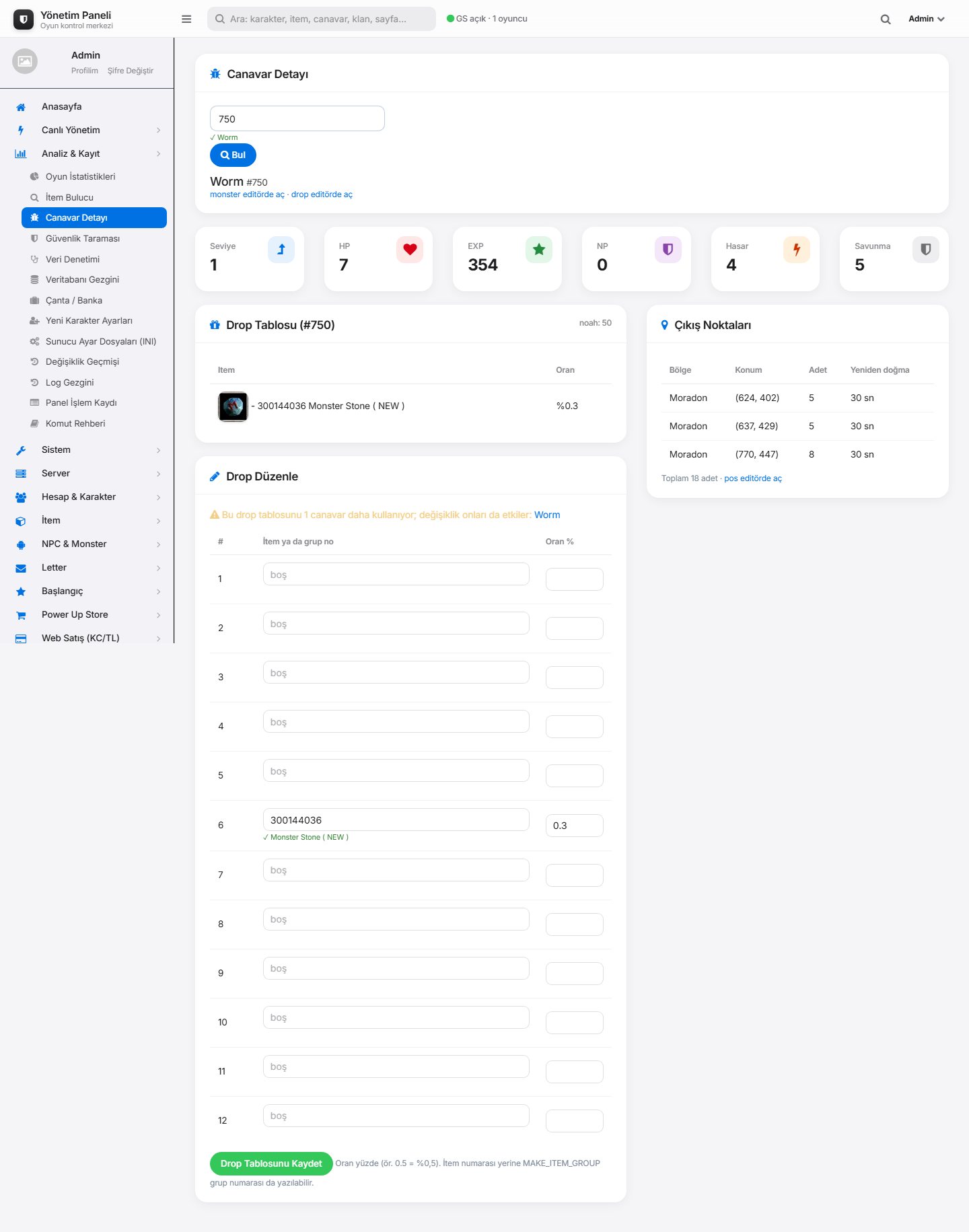Open İtem Bulucu page
969x1232 pixels.
coord(94,197)
